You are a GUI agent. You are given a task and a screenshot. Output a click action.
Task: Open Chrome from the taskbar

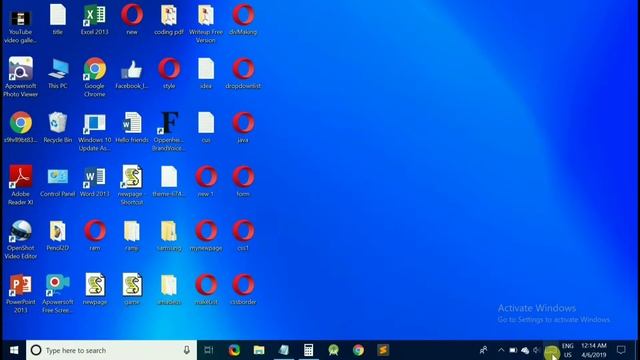(x=358, y=350)
